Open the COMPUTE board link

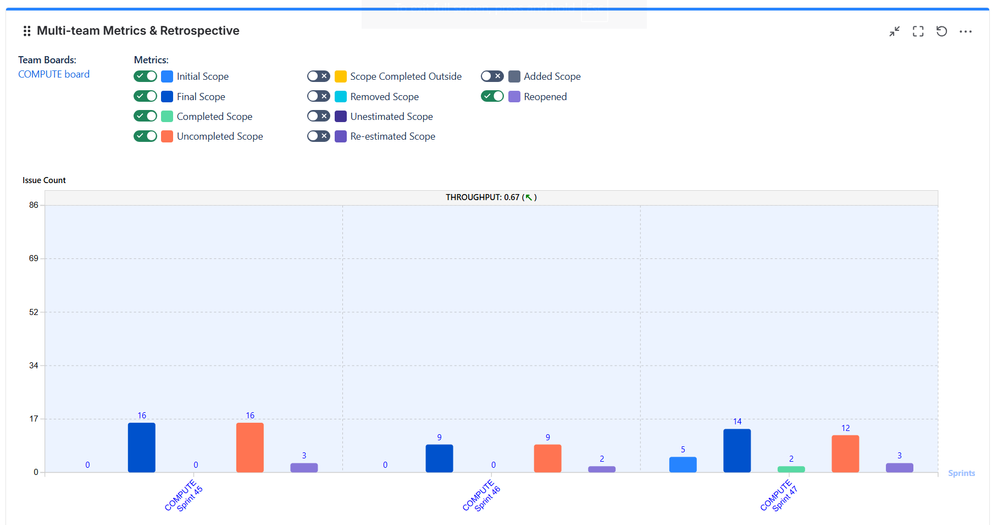[53, 74]
